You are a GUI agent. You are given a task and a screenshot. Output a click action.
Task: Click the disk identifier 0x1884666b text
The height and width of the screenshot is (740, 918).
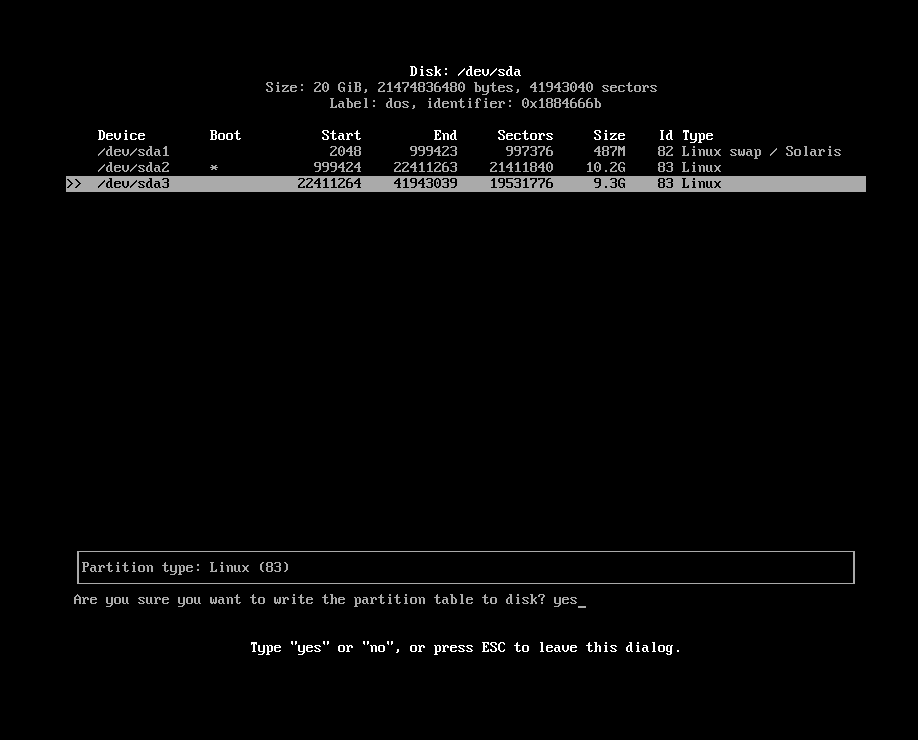561,103
